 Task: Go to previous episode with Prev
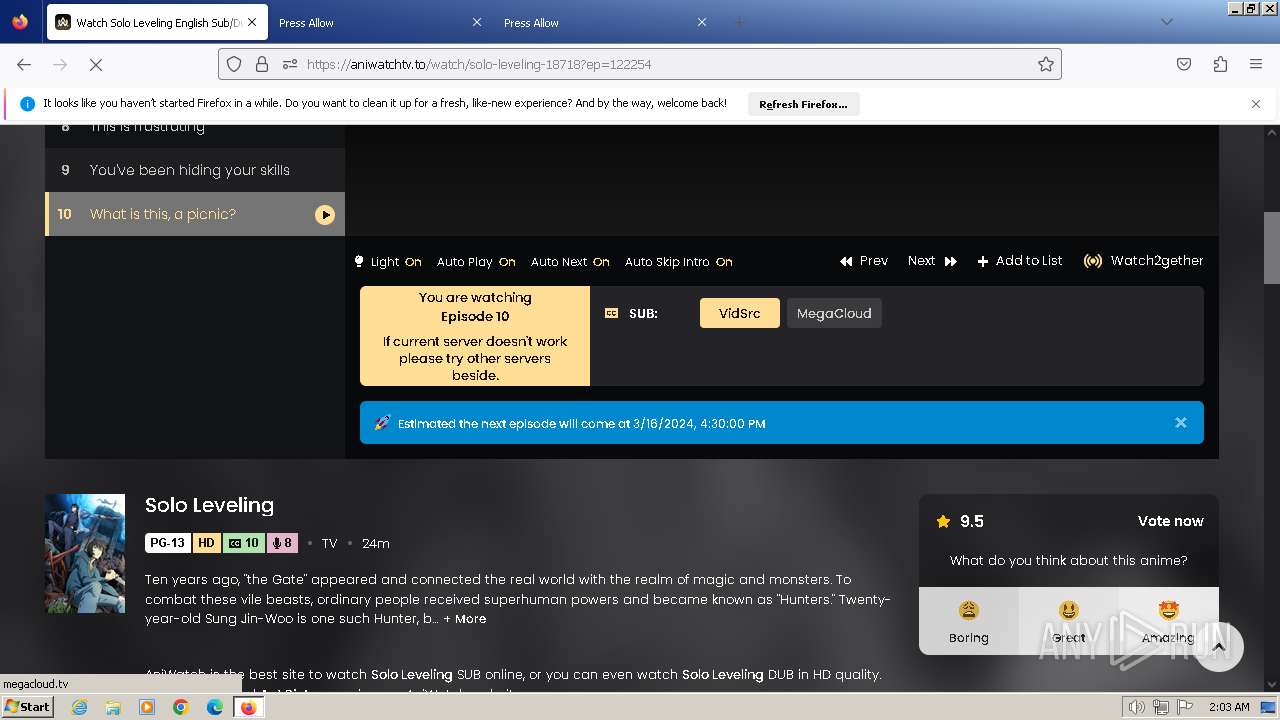coord(864,261)
